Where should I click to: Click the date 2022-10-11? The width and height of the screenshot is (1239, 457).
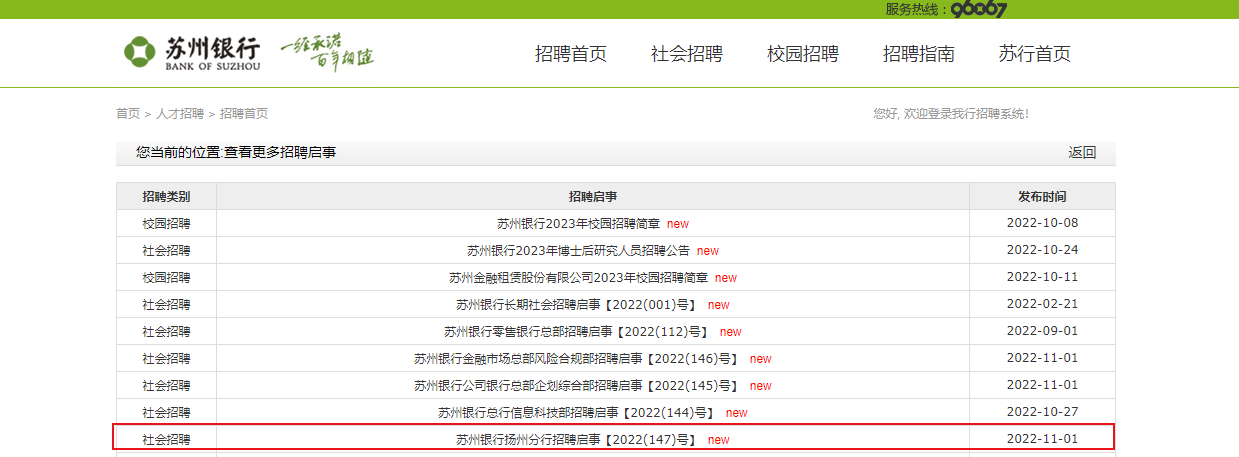(1042, 277)
